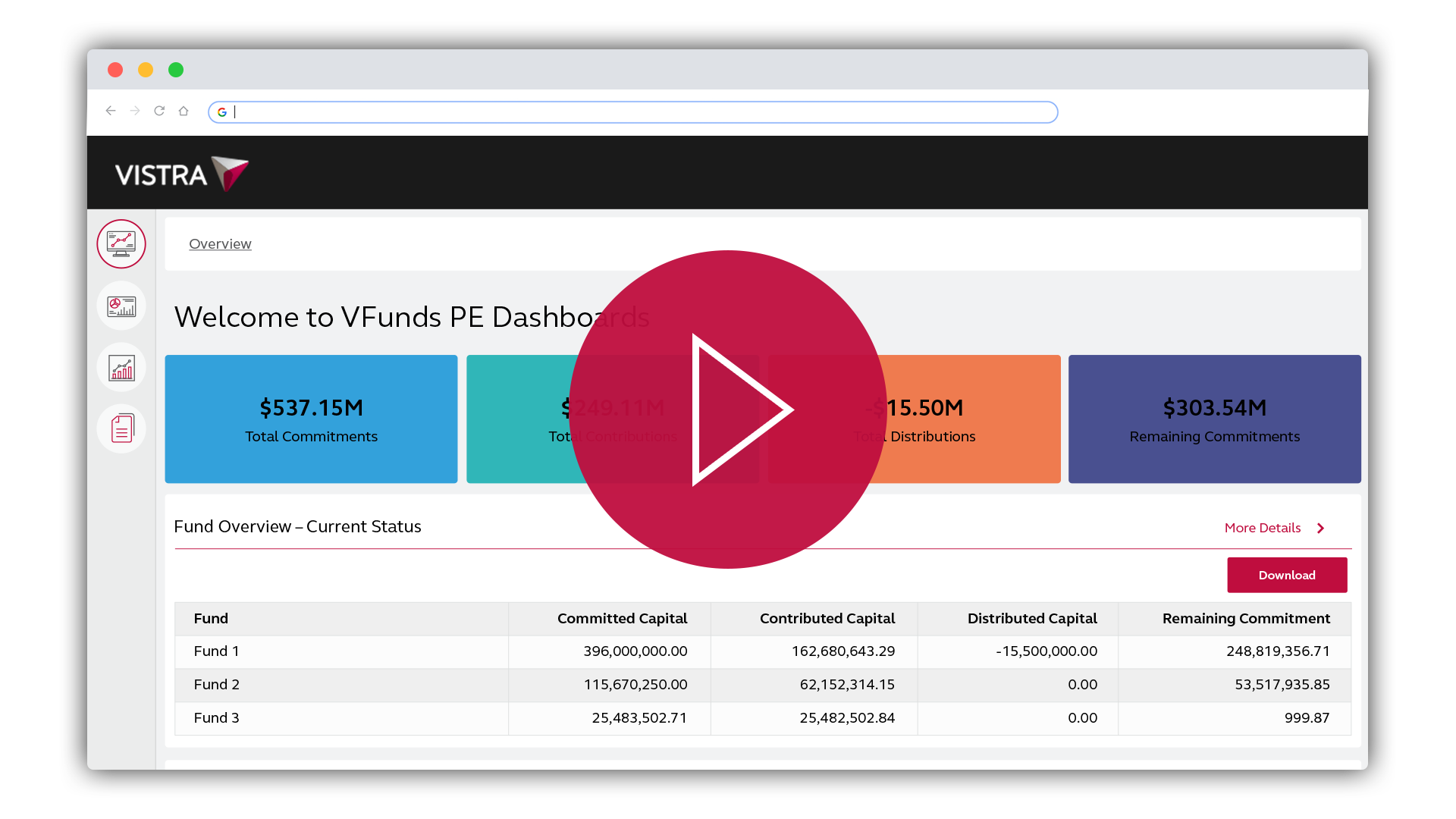Screen dimensions: 1456x819
Task: Click the blue Total Commitments tile
Action: tap(311, 419)
